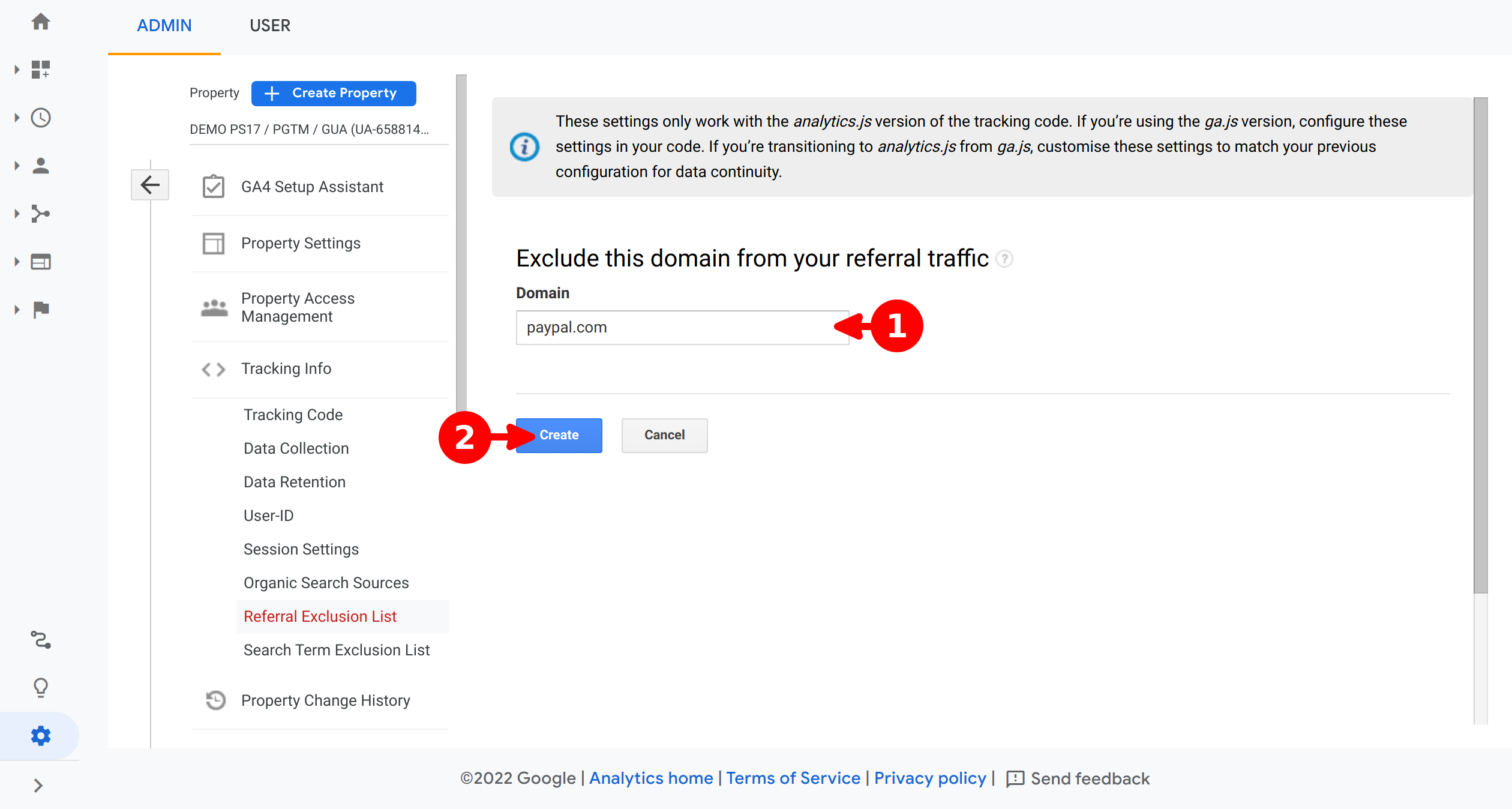Switch to the USER tab
Viewport: 1512px width, 809px height.
[270, 25]
